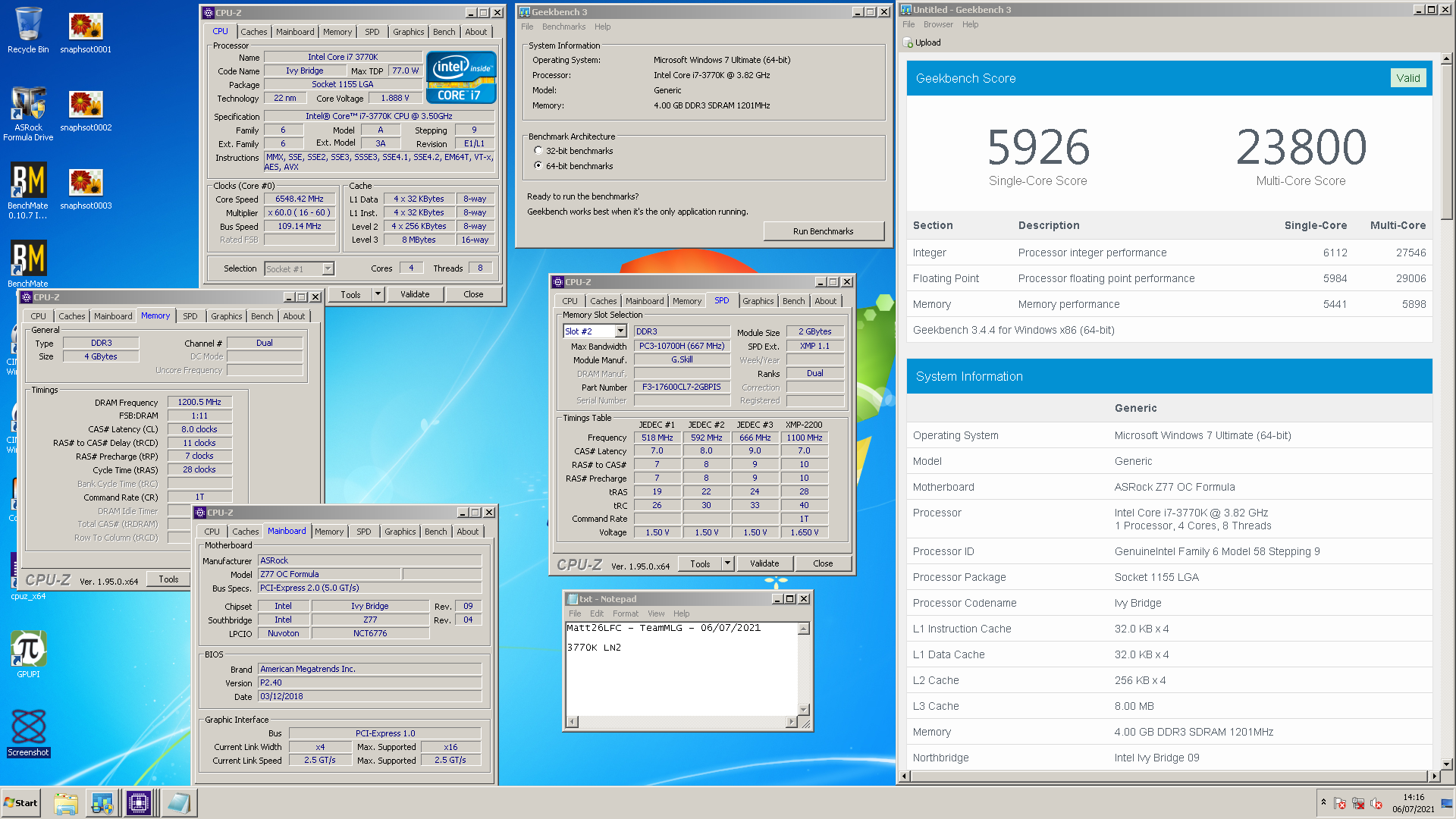Open Browser menu in Geekbench results window

pos(938,24)
